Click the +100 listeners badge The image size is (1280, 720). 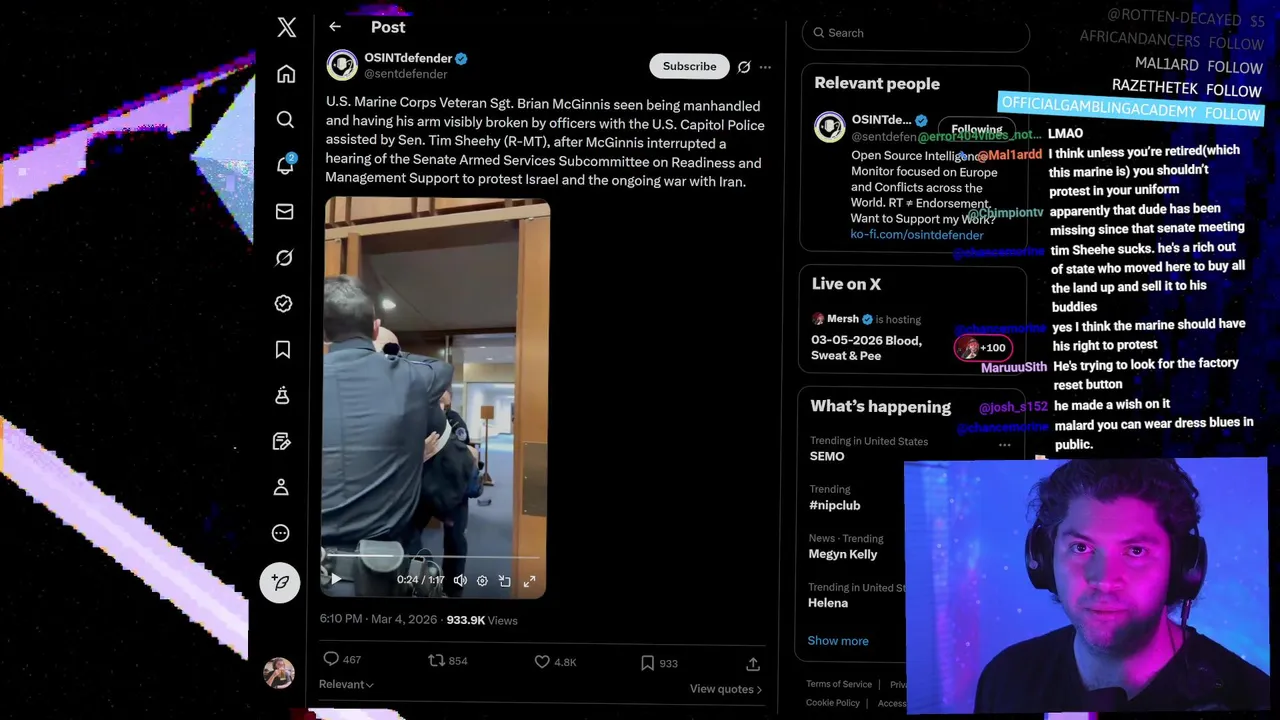click(983, 348)
